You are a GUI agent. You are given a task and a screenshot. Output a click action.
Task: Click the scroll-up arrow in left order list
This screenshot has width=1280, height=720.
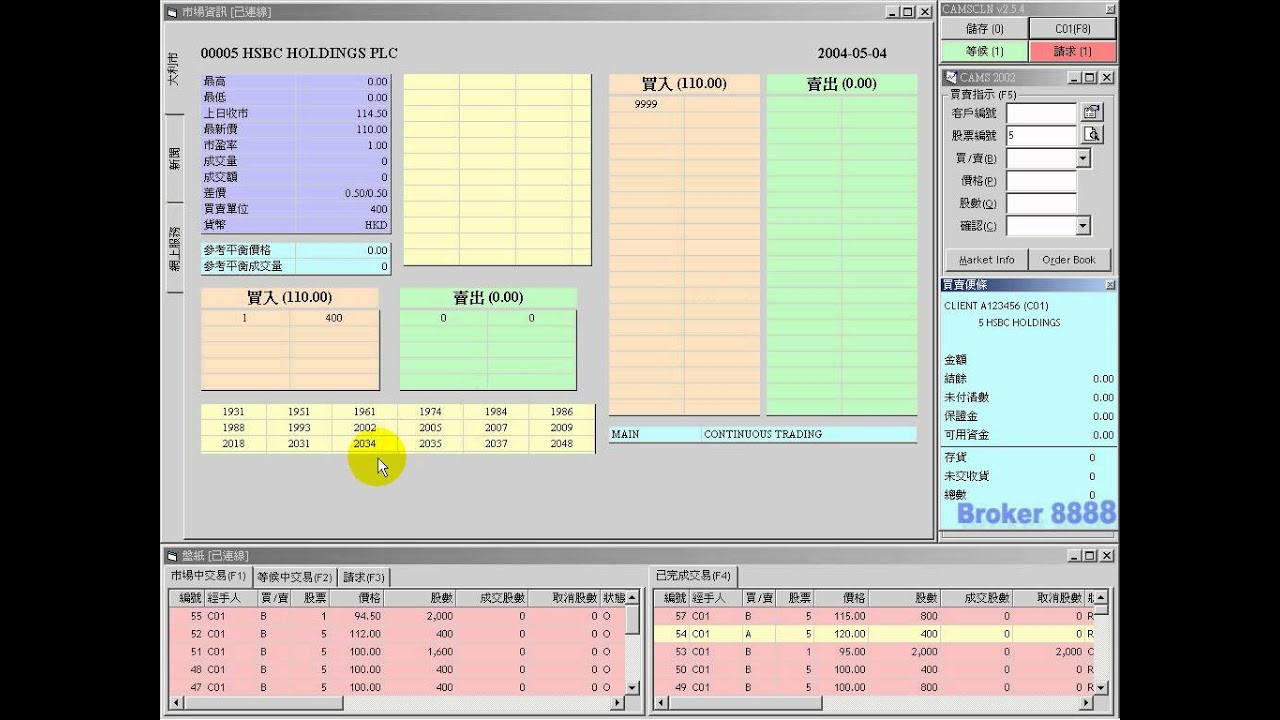point(632,597)
